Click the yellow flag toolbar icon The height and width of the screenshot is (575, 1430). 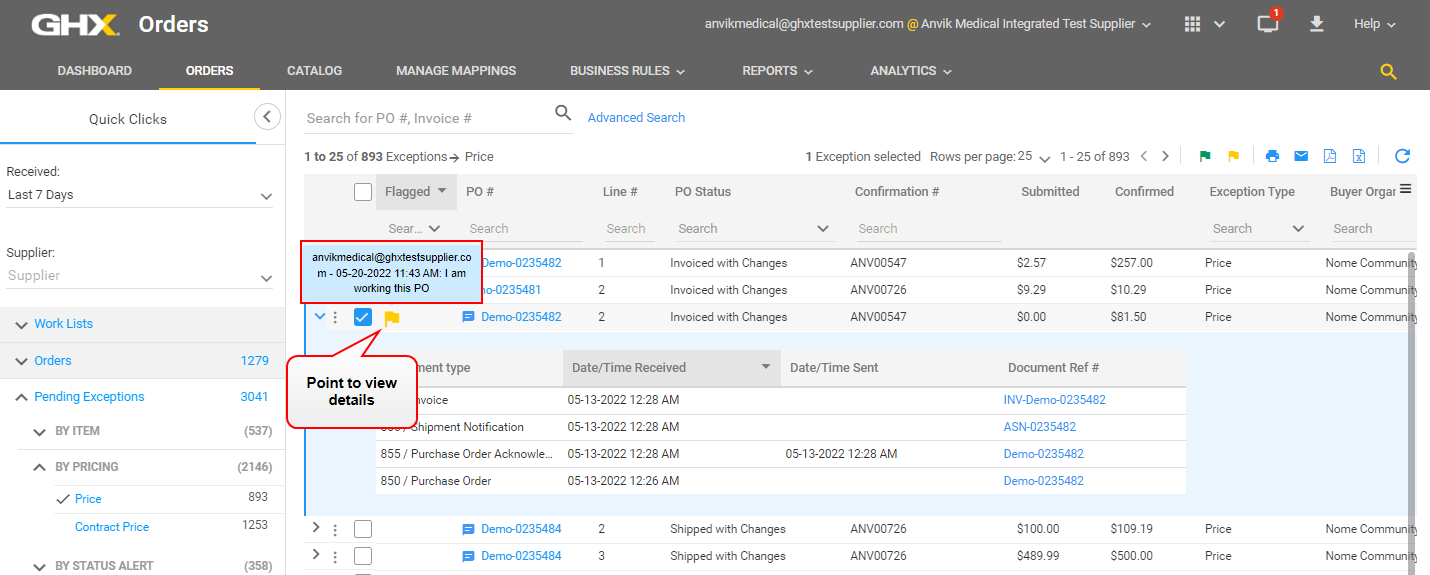click(1233, 156)
